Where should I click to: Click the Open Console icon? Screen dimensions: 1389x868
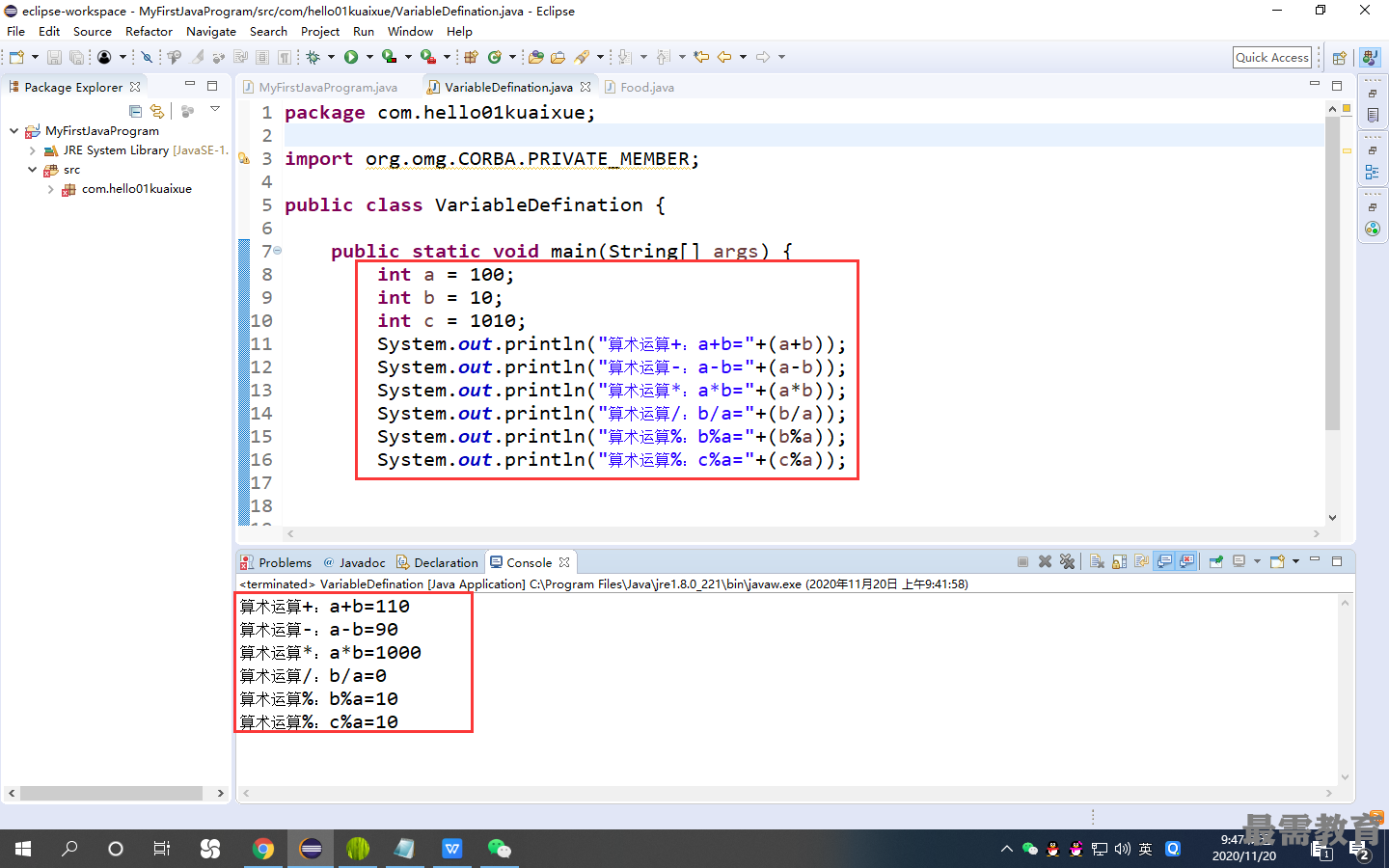pos(1277,561)
